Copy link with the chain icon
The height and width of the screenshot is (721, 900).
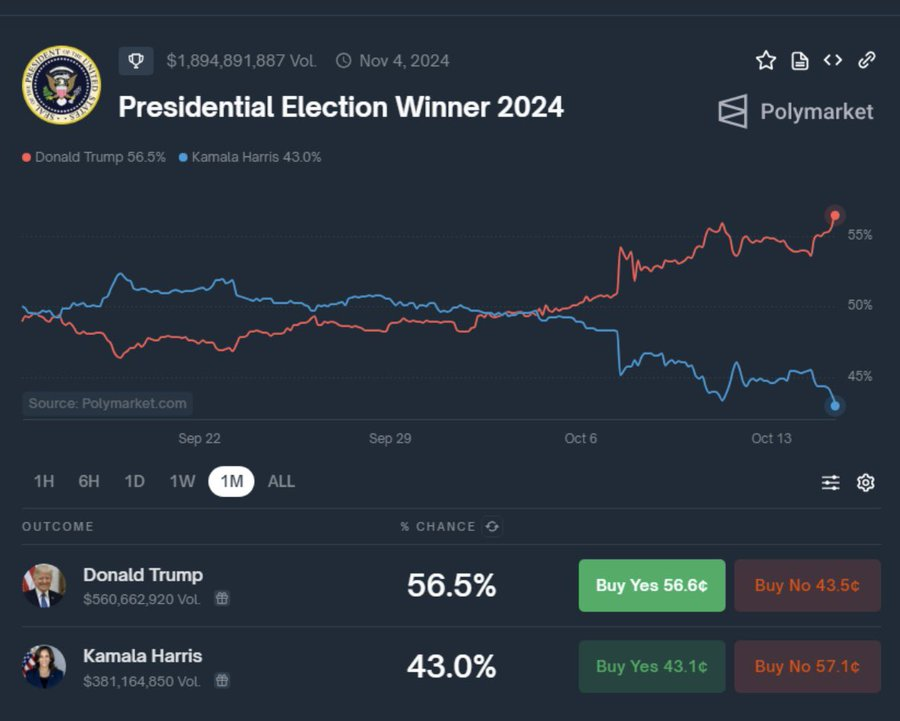(867, 60)
